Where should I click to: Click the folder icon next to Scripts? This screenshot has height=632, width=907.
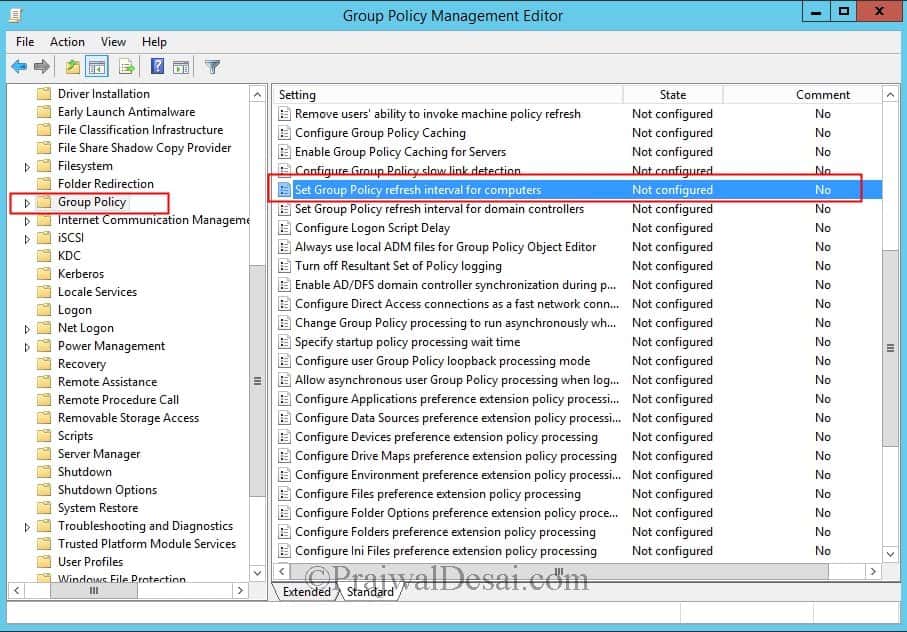pos(44,436)
